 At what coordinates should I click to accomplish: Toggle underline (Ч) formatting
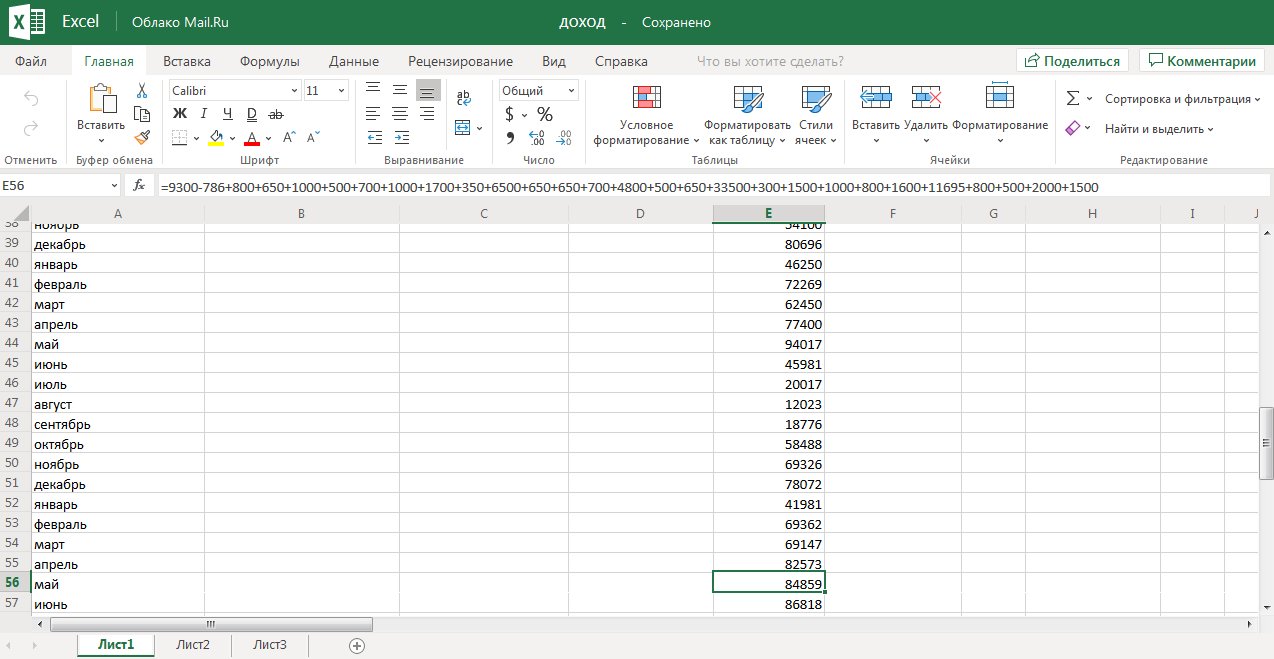(228, 114)
